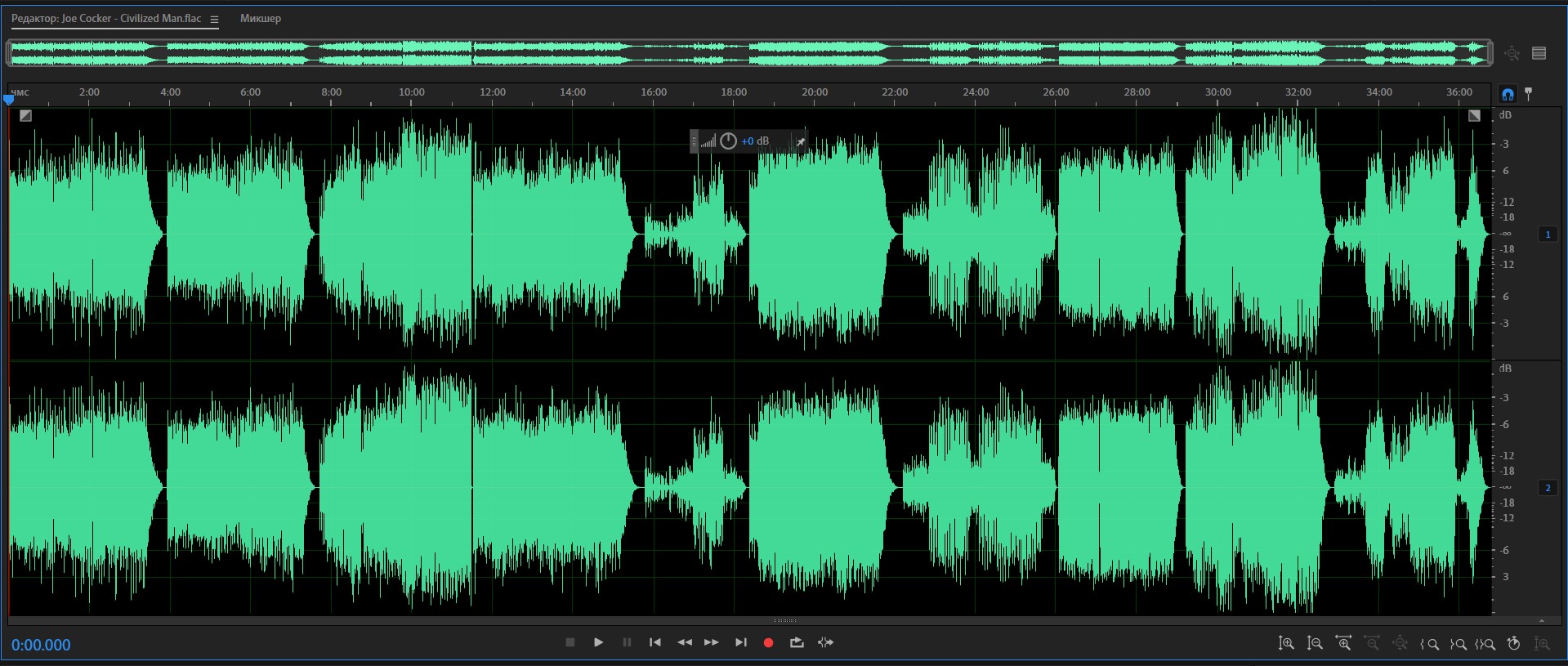Screen dimensions: 1568x666
Task: Click the dB label of top channel scale
Action: coord(1506,115)
